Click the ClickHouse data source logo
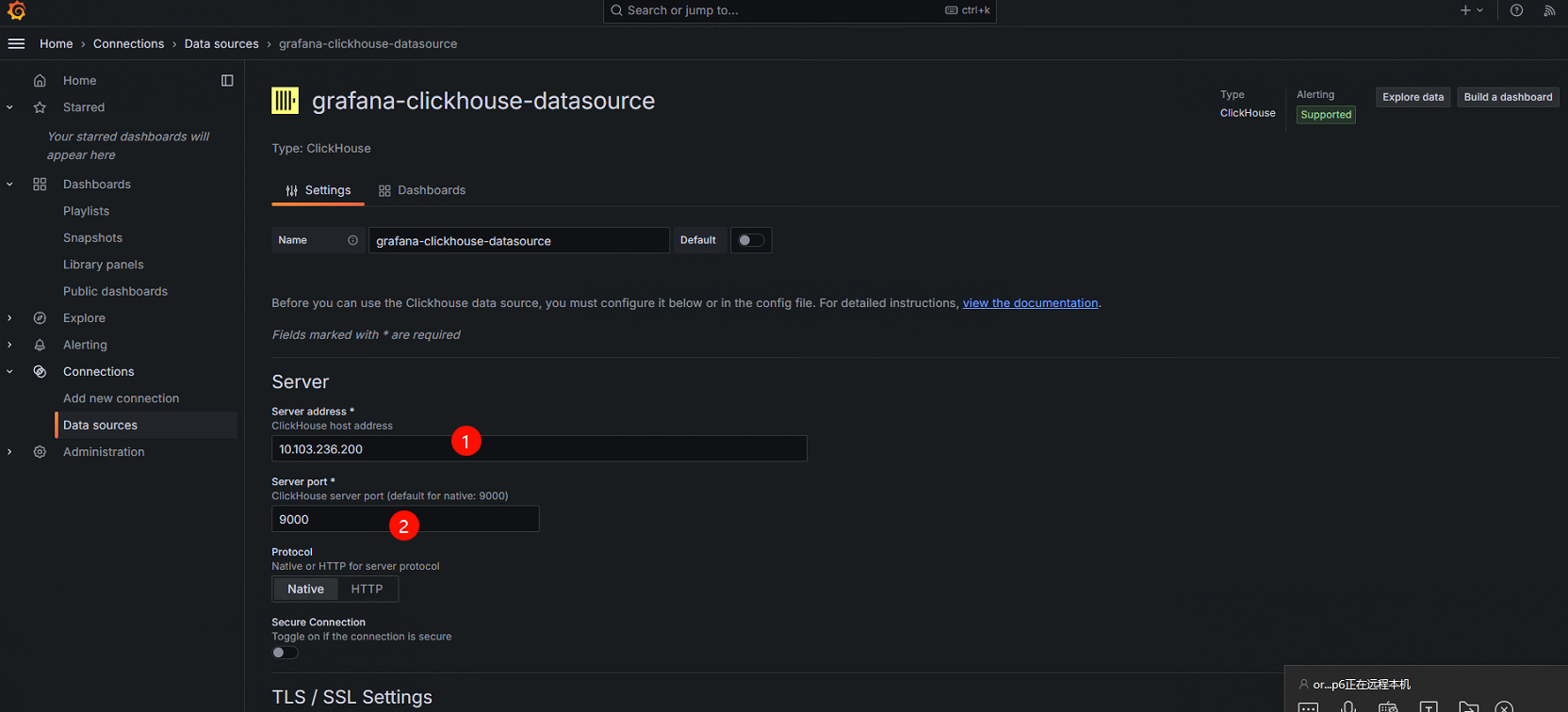 (285, 100)
